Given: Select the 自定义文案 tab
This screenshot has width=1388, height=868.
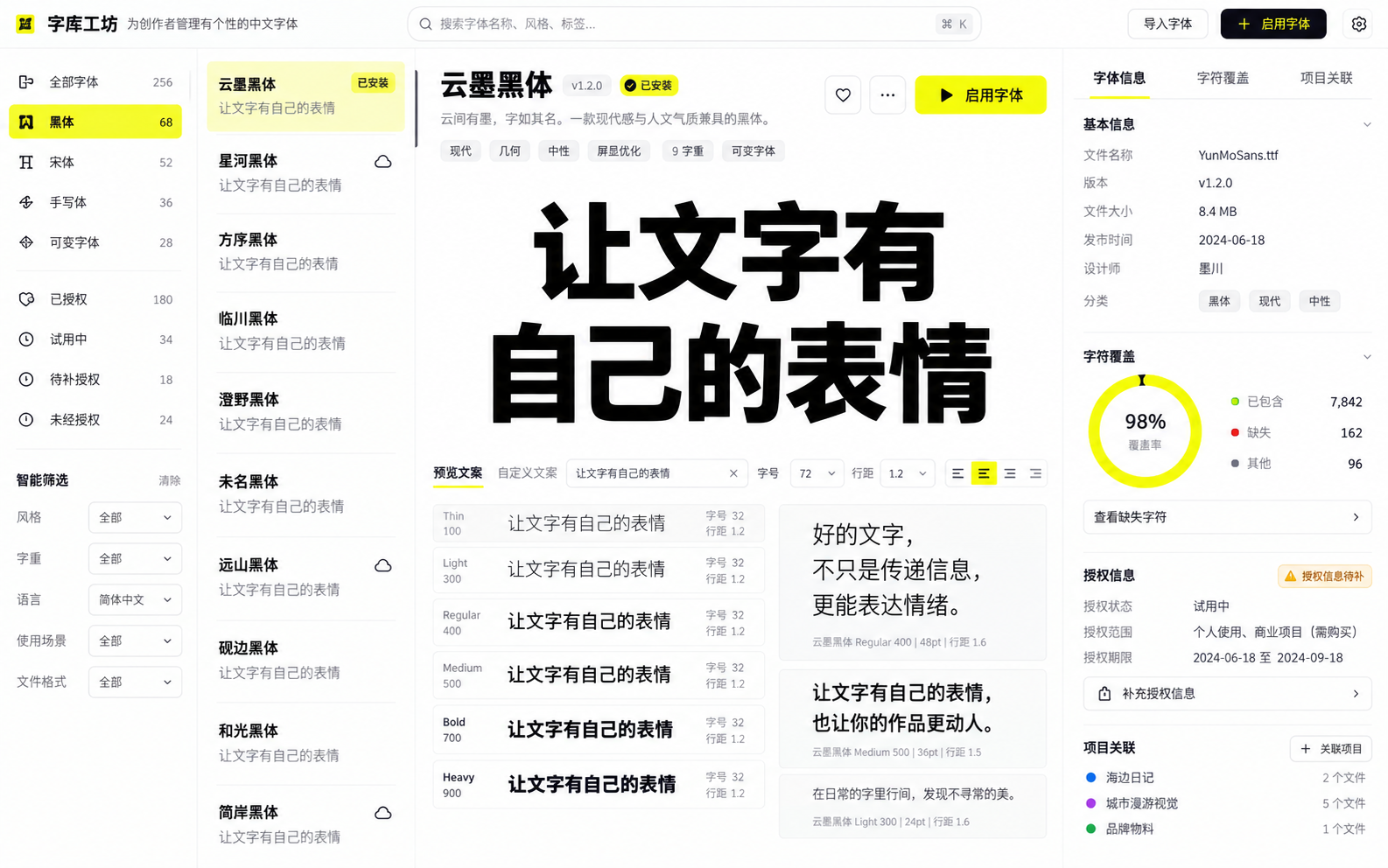Looking at the screenshot, I should (528, 473).
